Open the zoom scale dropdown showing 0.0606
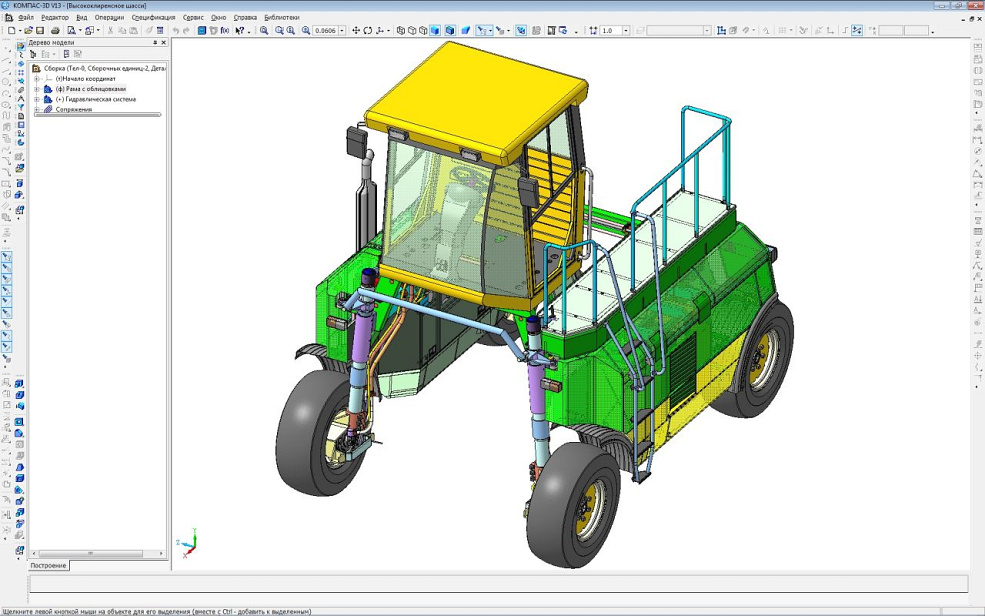The image size is (985, 616). click(x=342, y=31)
